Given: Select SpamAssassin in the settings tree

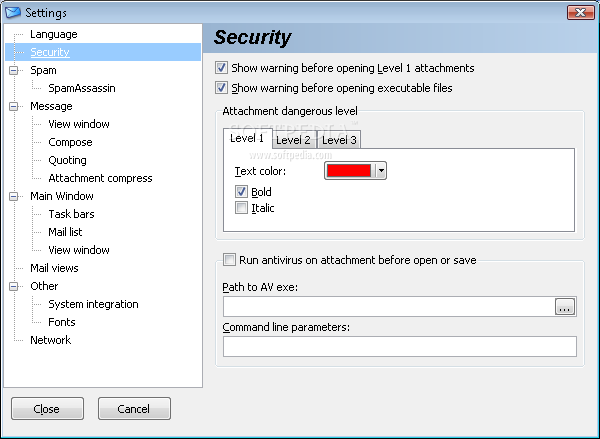Looking at the screenshot, I should coord(82,88).
